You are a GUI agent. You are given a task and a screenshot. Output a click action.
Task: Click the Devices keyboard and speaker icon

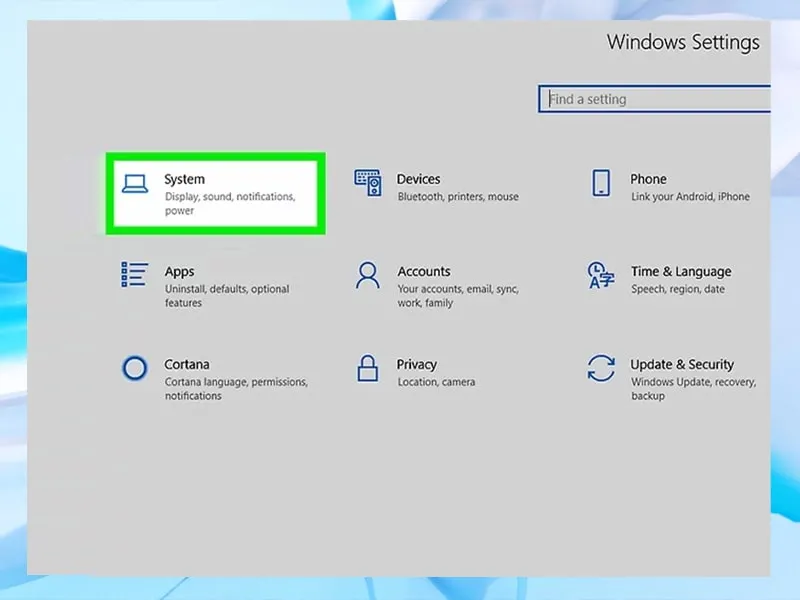click(x=368, y=183)
